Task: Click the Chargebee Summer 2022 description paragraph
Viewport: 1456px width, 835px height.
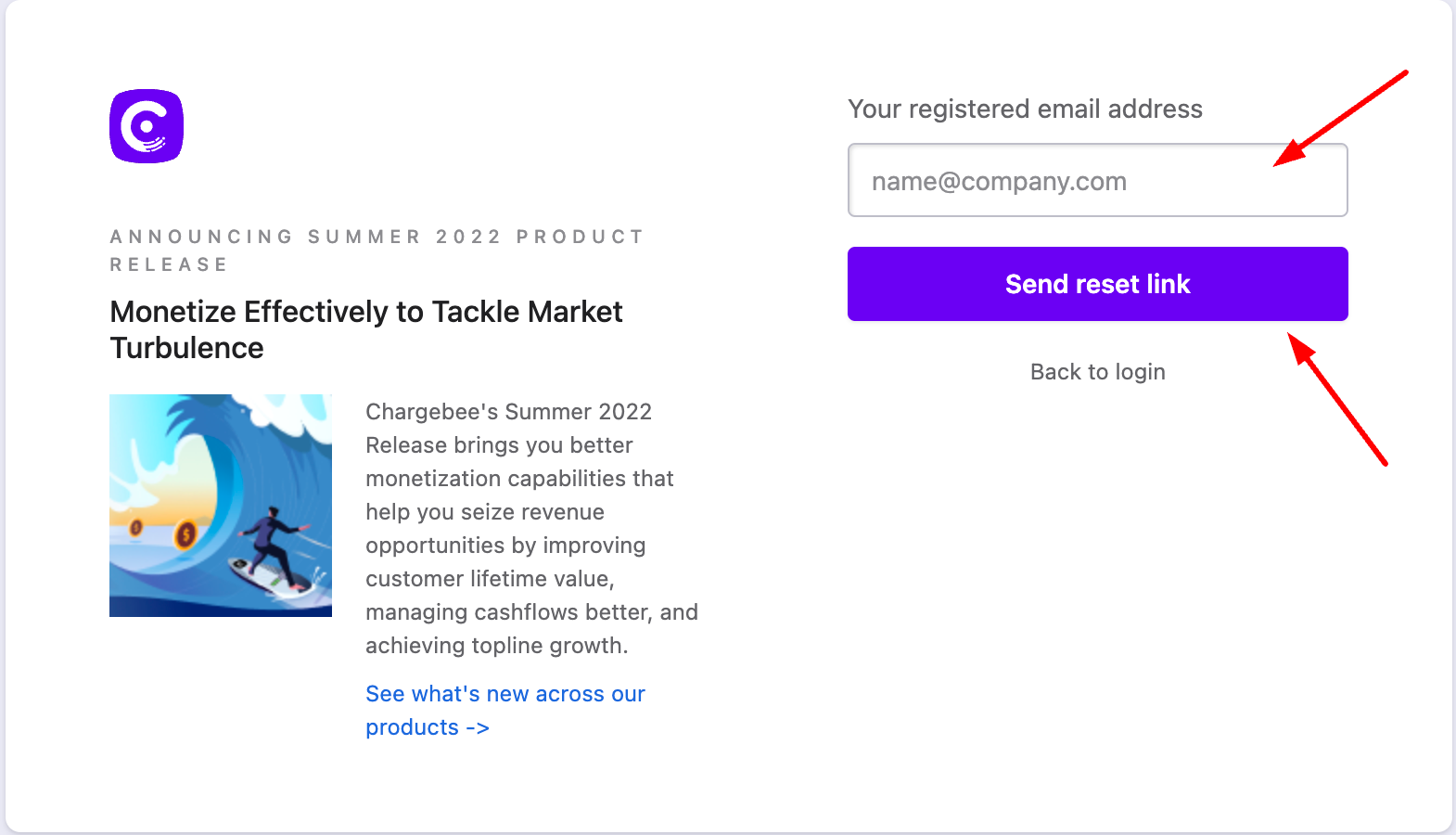Action: click(530, 528)
